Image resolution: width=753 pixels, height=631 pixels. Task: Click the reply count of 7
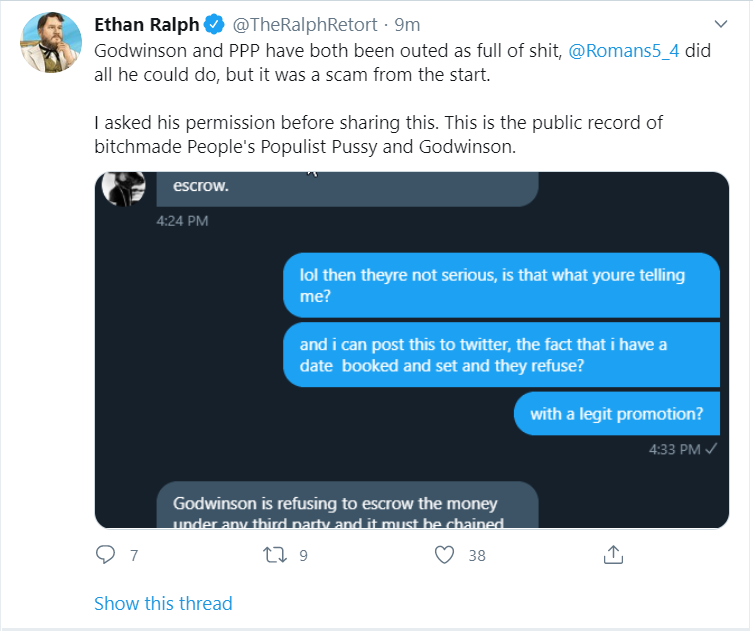click(133, 555)
